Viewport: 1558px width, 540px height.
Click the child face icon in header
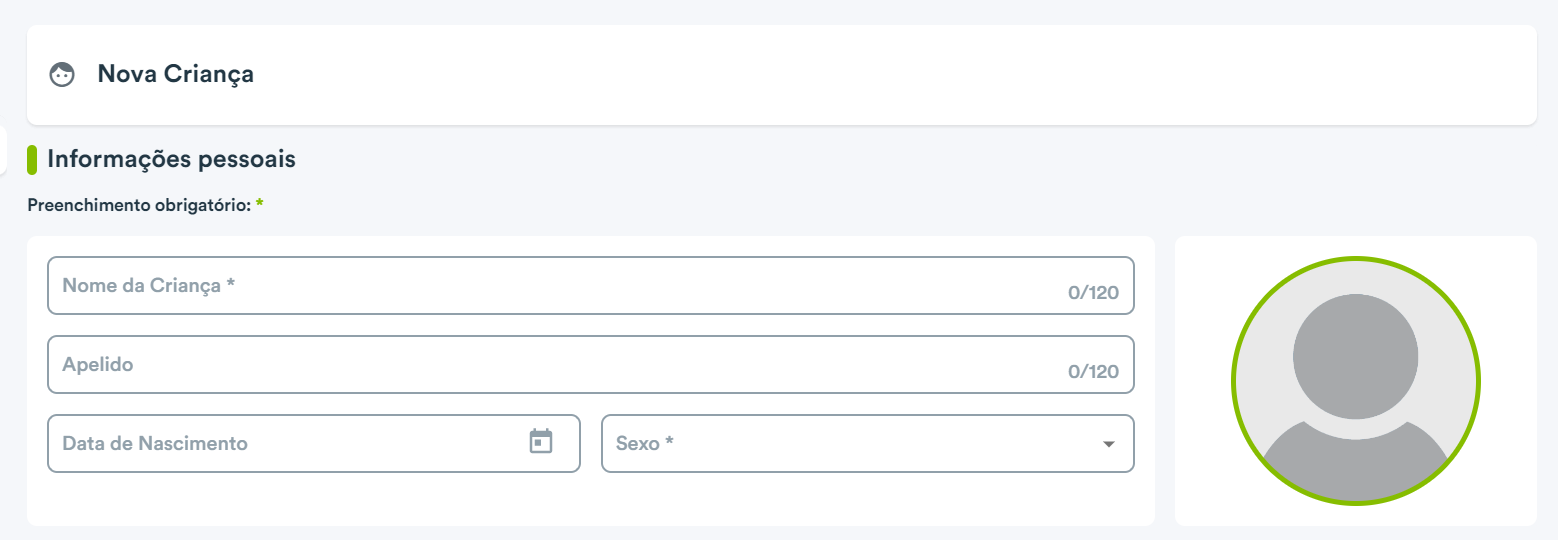(63, 75)
